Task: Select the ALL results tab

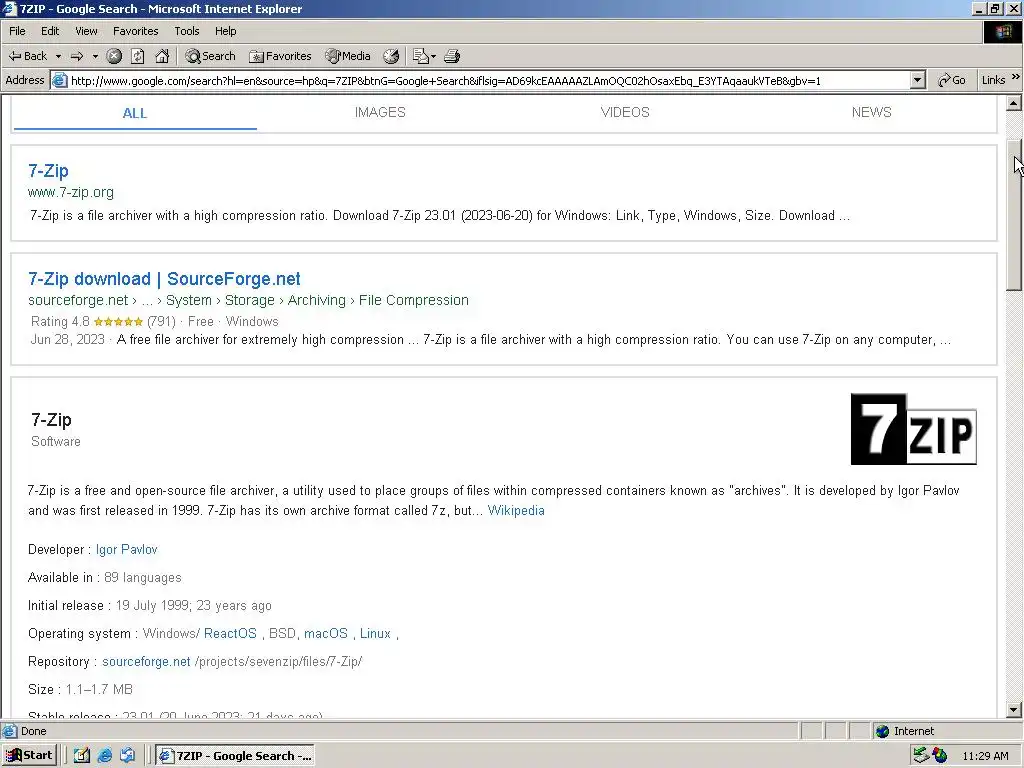Action: click(135, 113)
